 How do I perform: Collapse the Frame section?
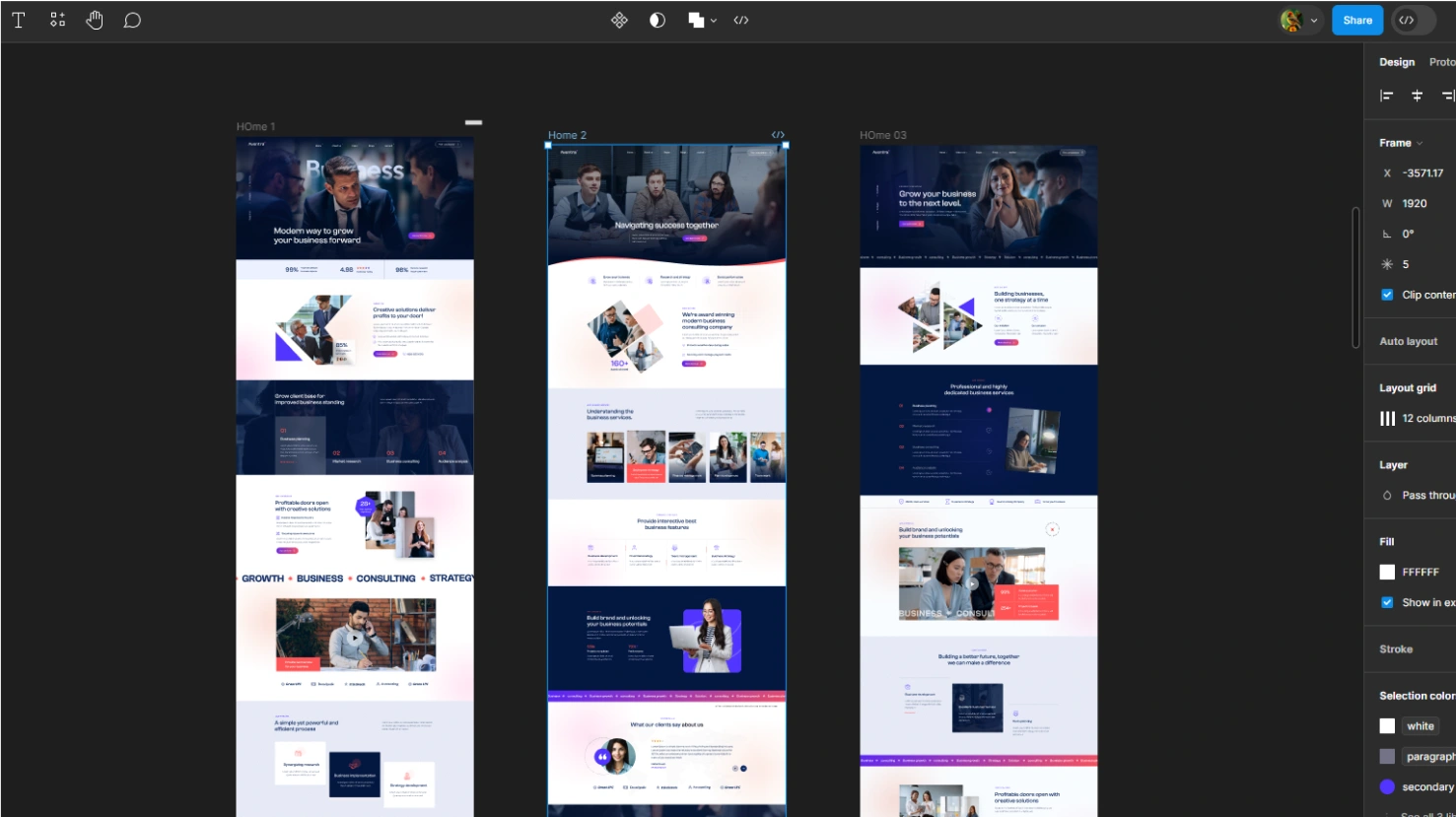1419,143
